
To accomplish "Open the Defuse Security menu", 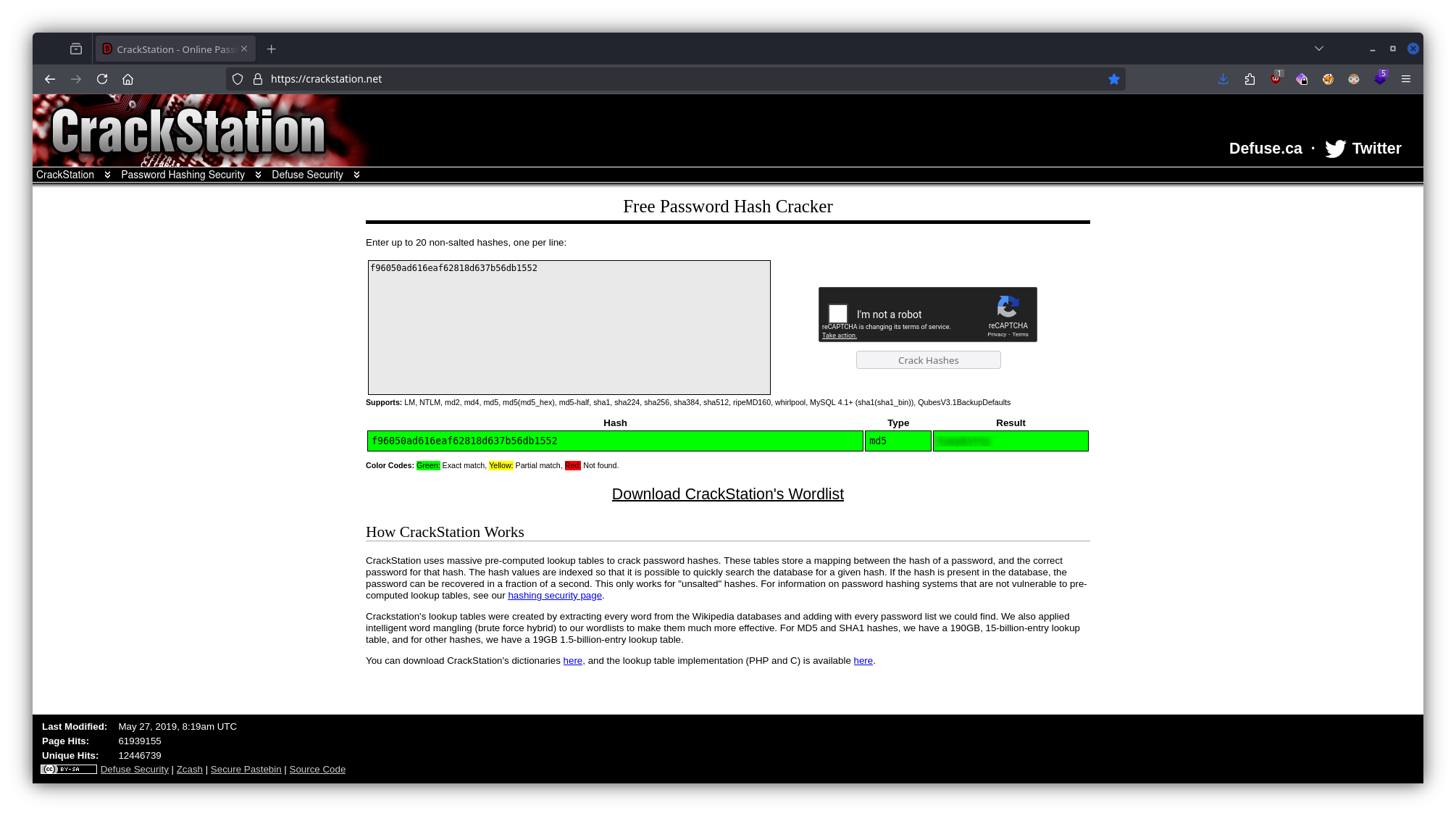I will pos(307,175).
